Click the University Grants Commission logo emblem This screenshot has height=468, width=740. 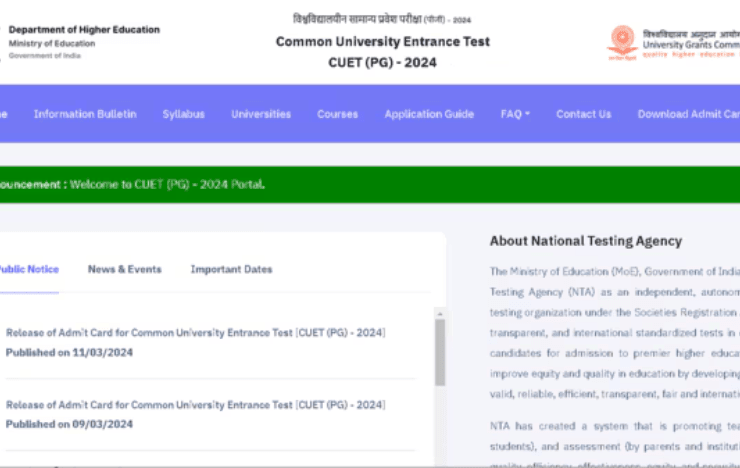pos(622,42)
